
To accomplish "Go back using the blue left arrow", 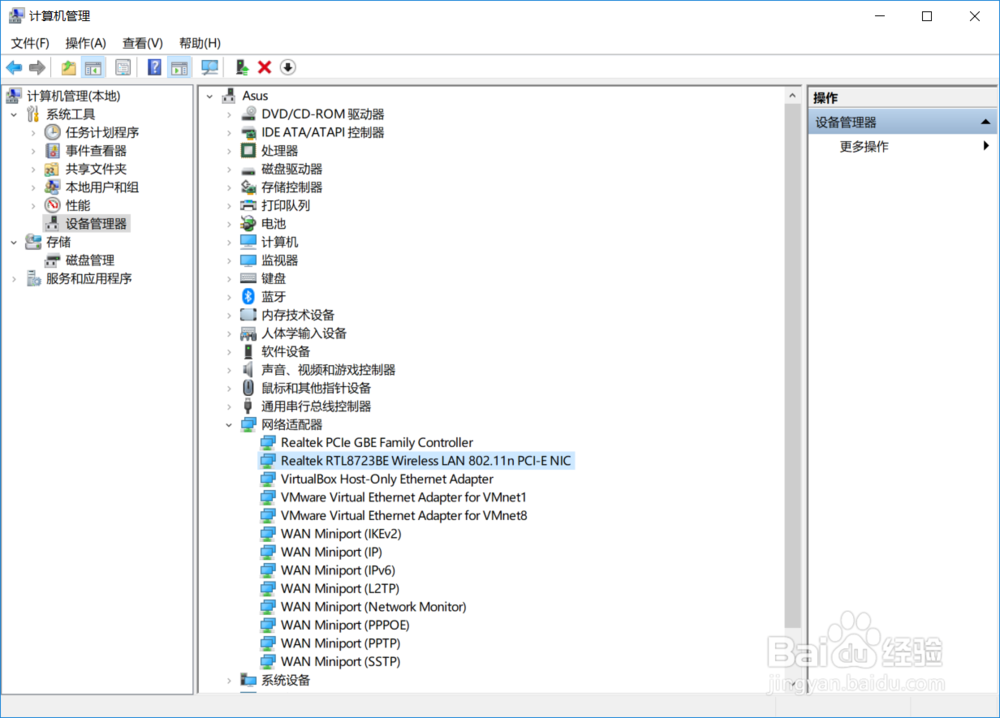I will click(14, 67).
